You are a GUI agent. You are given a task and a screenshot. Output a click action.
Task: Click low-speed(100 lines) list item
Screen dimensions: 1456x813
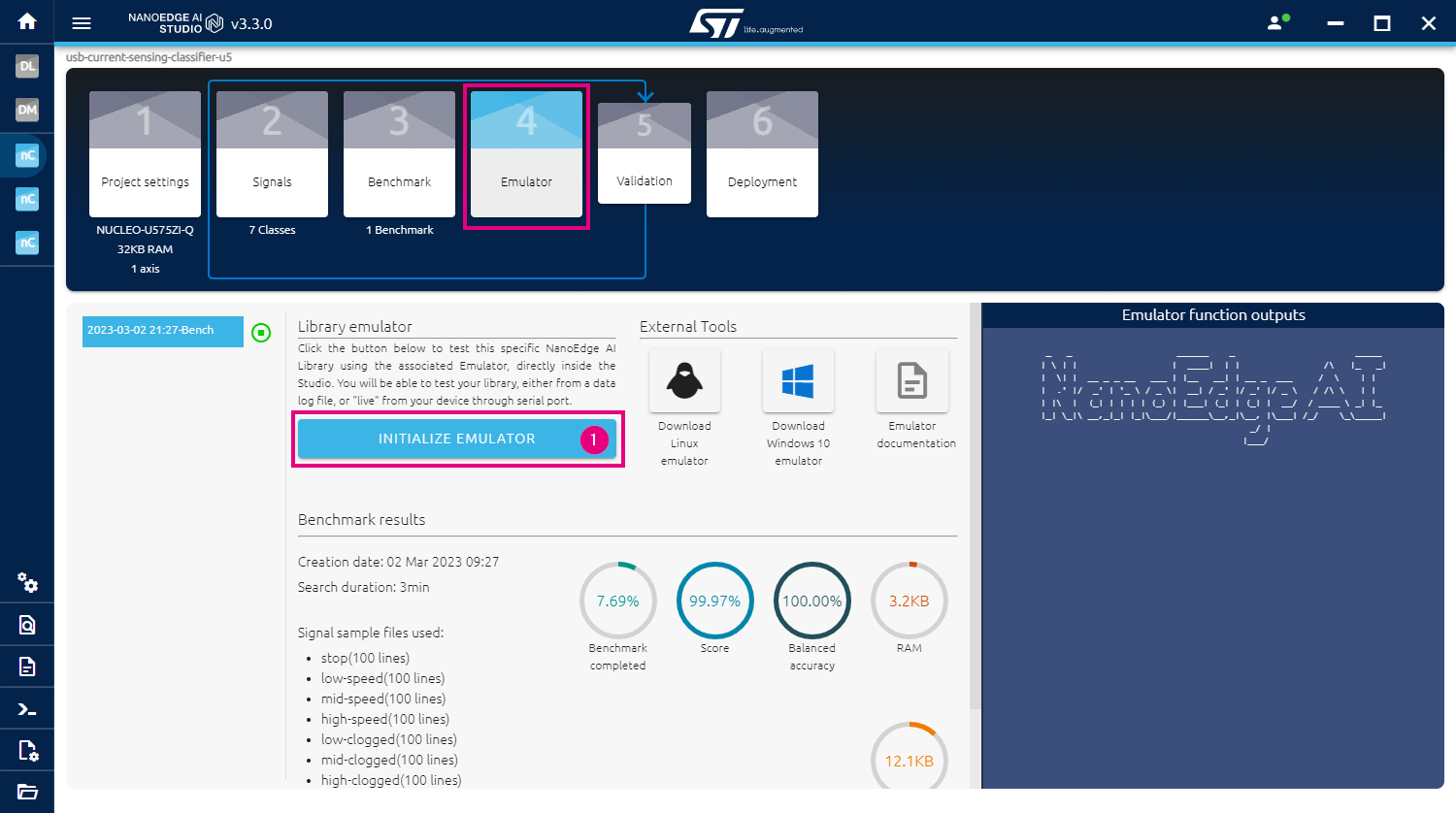[382, 678]
